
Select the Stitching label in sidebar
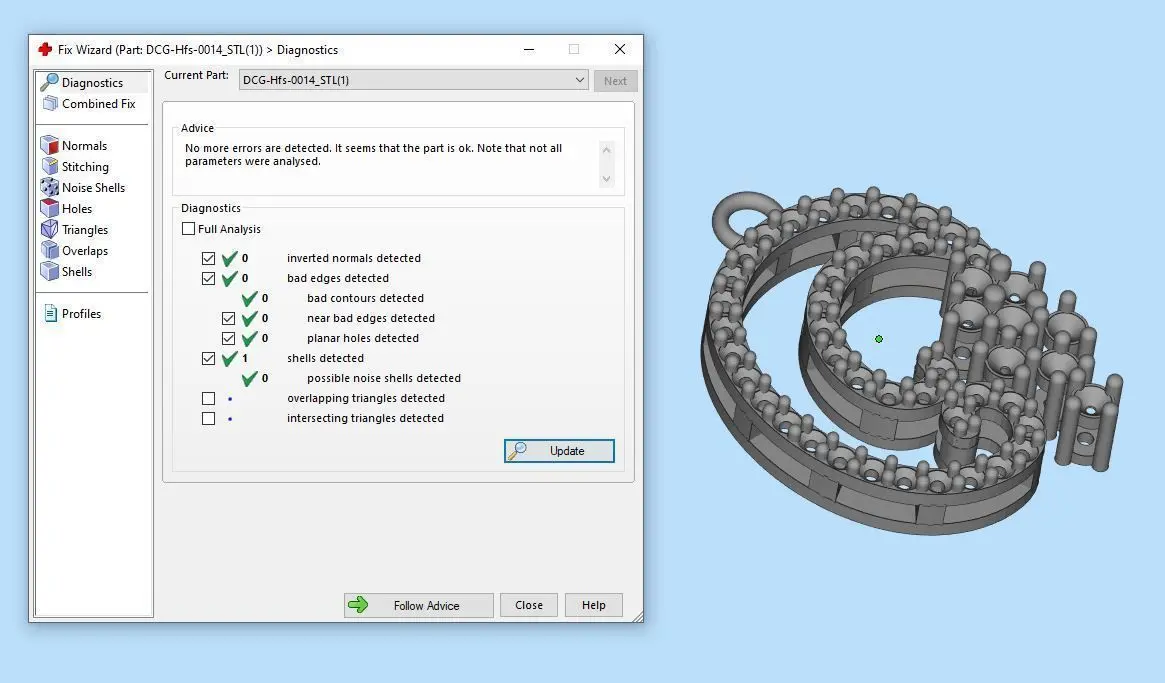(85, 166)
